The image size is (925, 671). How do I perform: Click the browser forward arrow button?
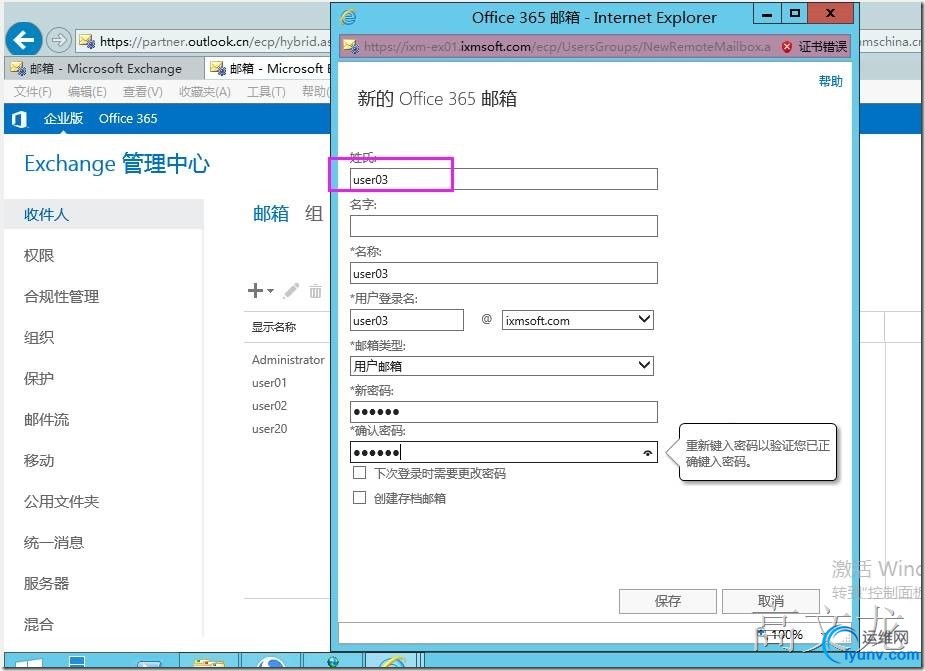(58, 40)
